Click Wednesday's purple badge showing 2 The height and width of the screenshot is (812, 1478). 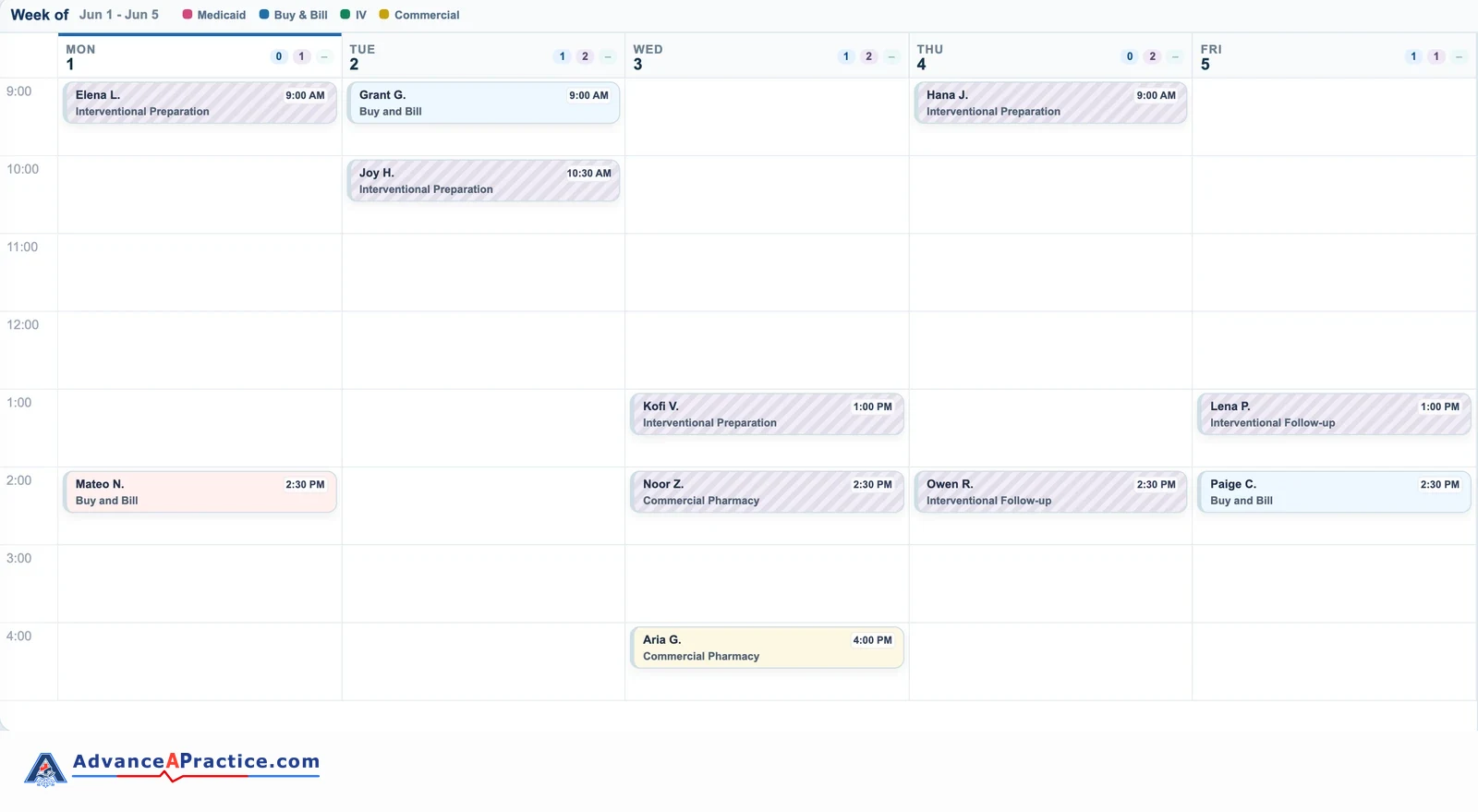click(868, 56)
